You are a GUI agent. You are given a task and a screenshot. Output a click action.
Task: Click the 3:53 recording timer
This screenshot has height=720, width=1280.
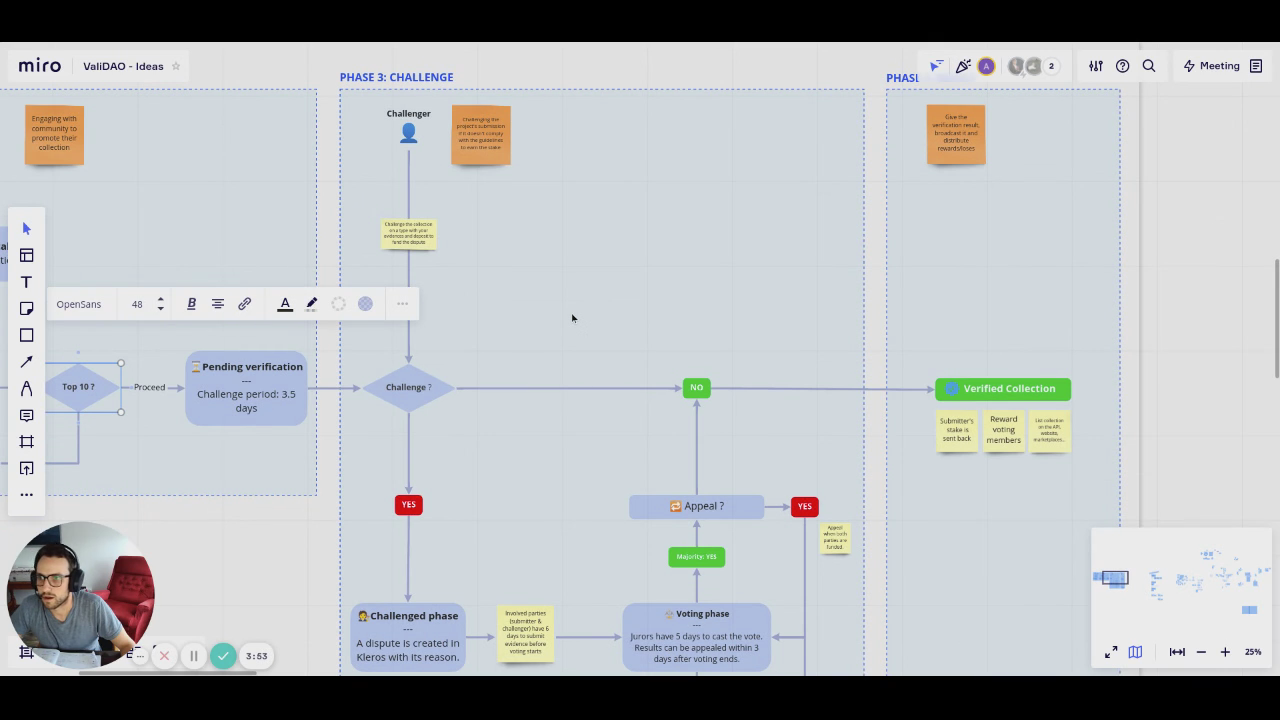coord(257,656)
